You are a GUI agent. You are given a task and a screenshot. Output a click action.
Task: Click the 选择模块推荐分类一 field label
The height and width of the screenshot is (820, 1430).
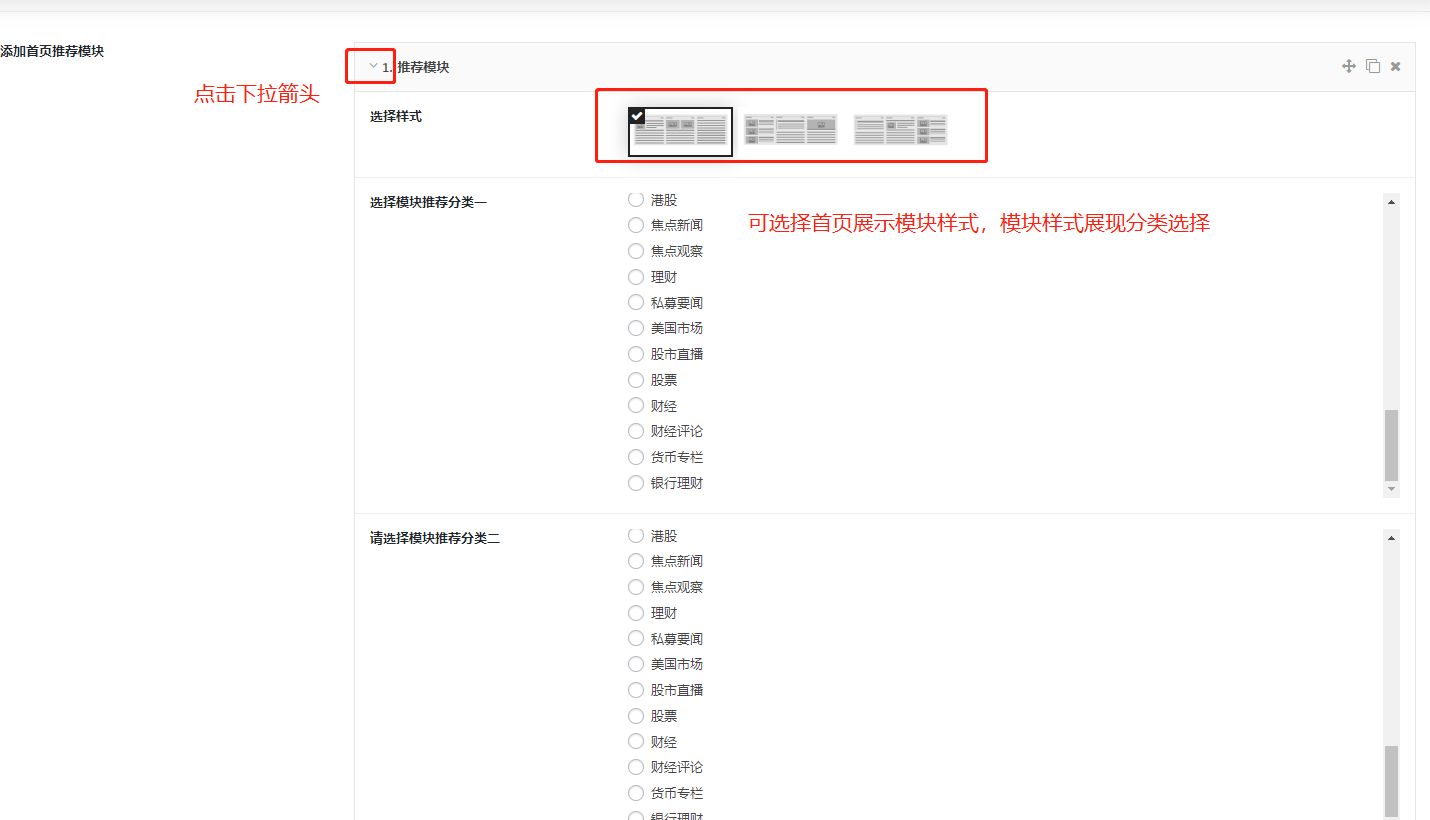(x=428, y=202)
